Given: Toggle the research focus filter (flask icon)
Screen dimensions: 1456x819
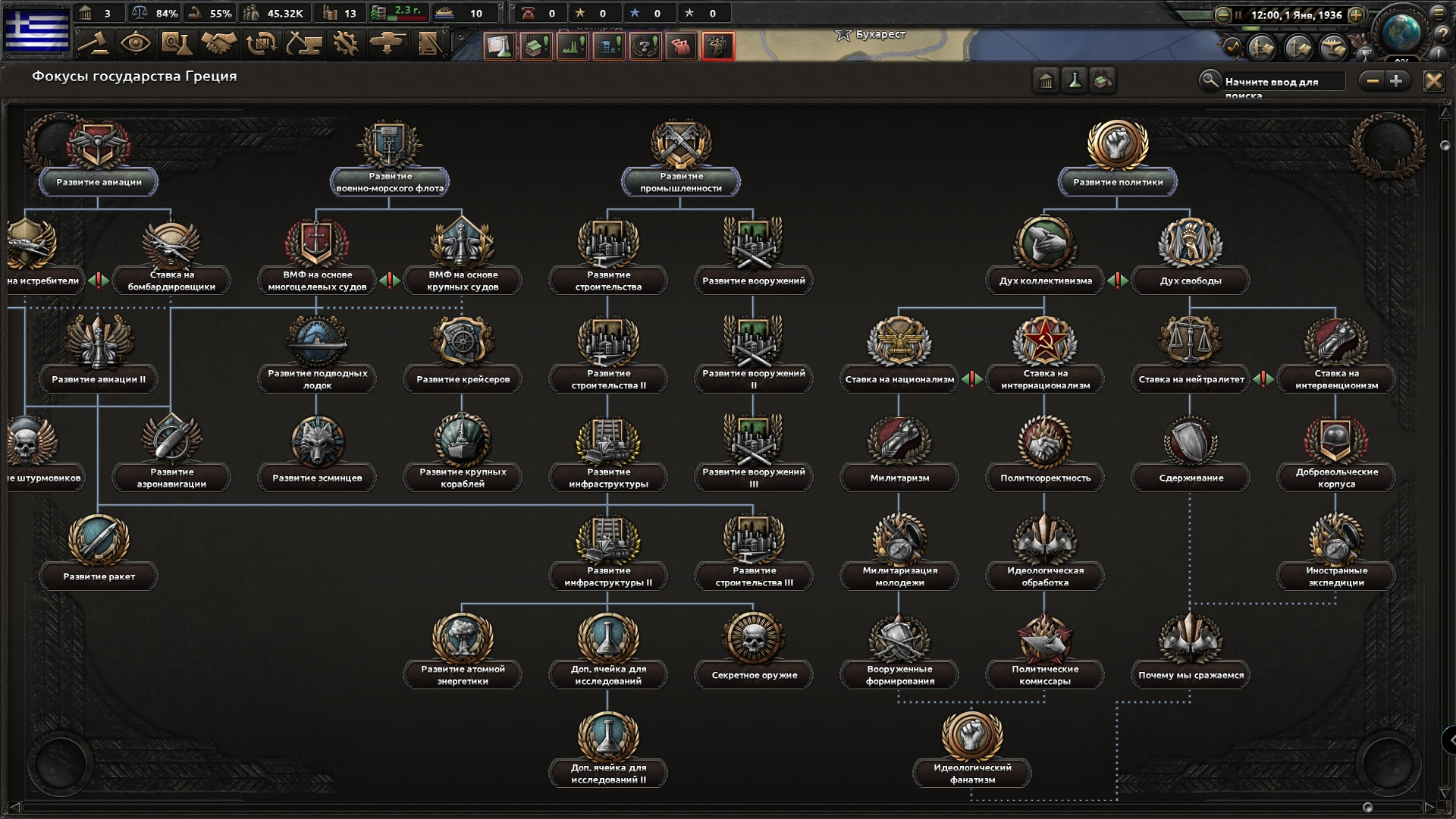Looking at the screenshot, I should [1075, 81].
